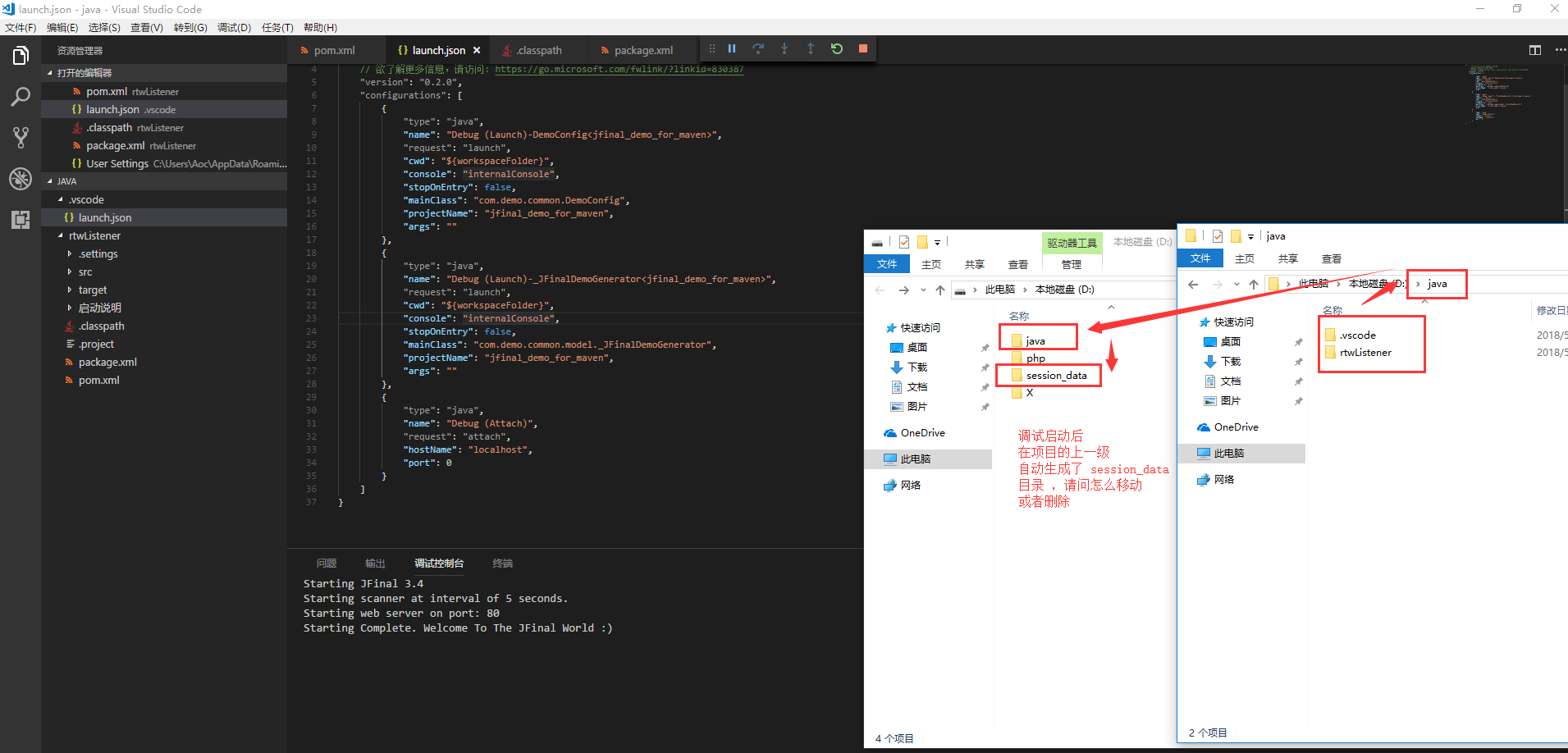Open 管理 ribbon tab in D: drive window
This screenshot has width=1568, height=753.
(1071, 264)
